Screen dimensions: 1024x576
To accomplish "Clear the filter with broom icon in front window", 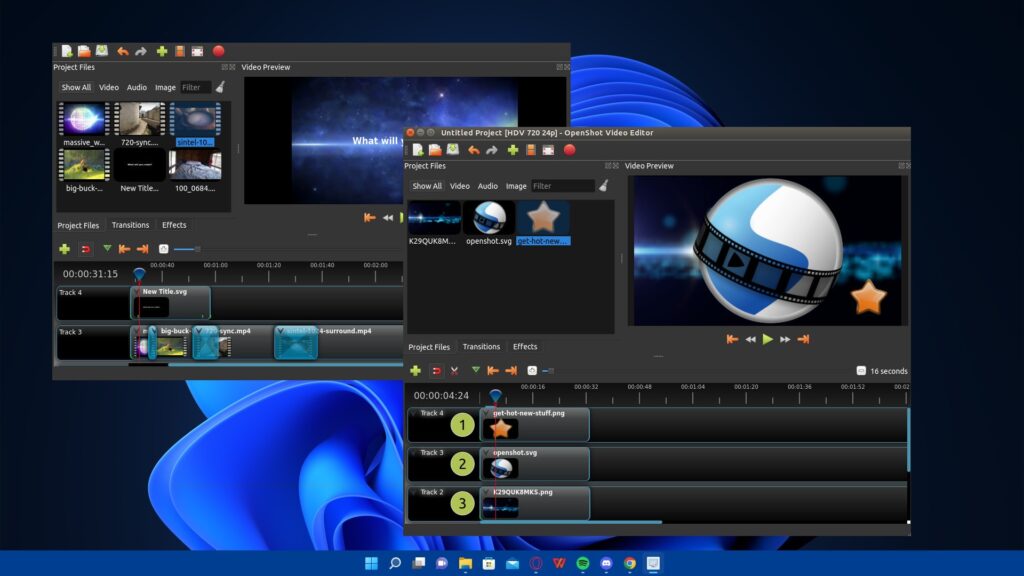I will click(604, 186).
